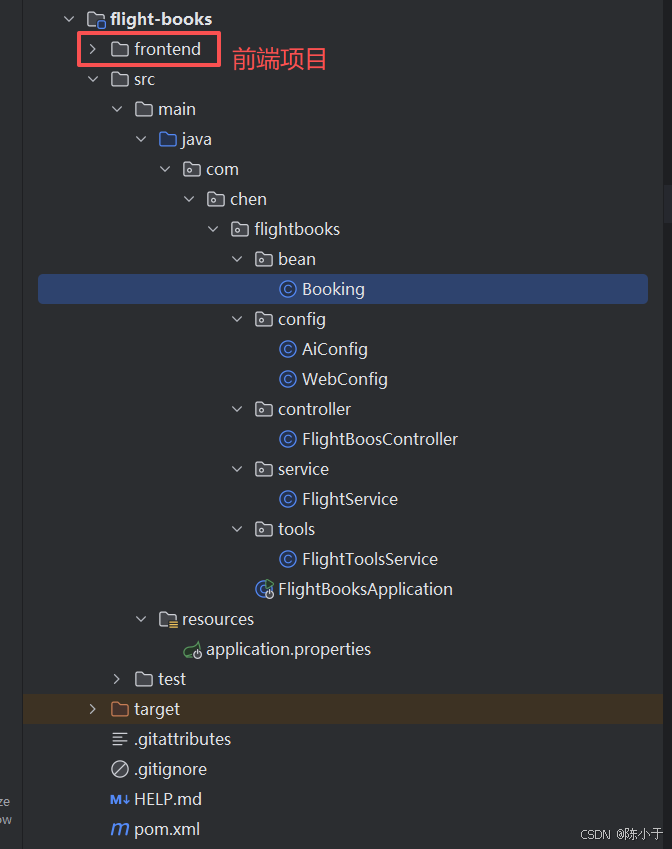672x849 pixels.
Task: Click the .gitignore file icon
Action: click(x=120, y=769)
